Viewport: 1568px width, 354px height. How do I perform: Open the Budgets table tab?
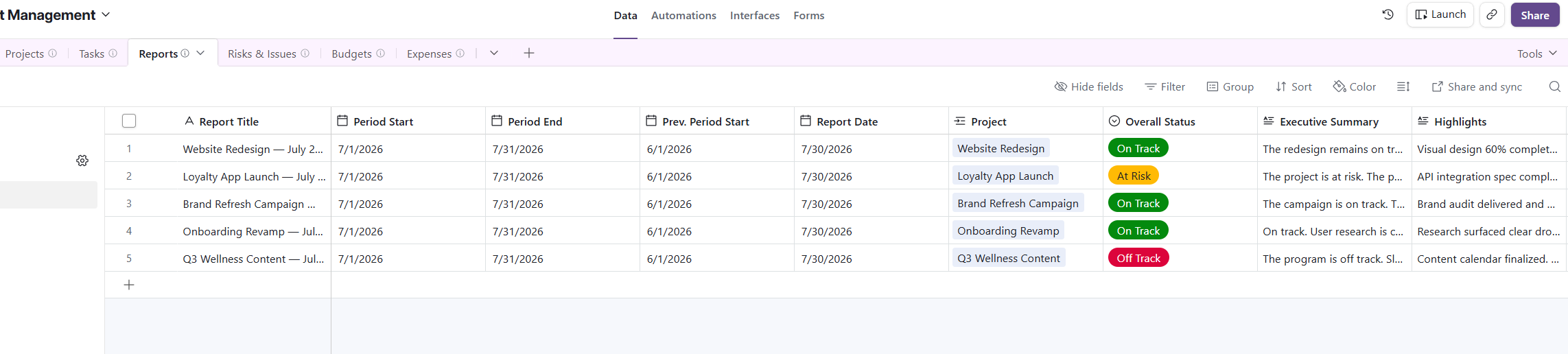(x=351, y=54)
